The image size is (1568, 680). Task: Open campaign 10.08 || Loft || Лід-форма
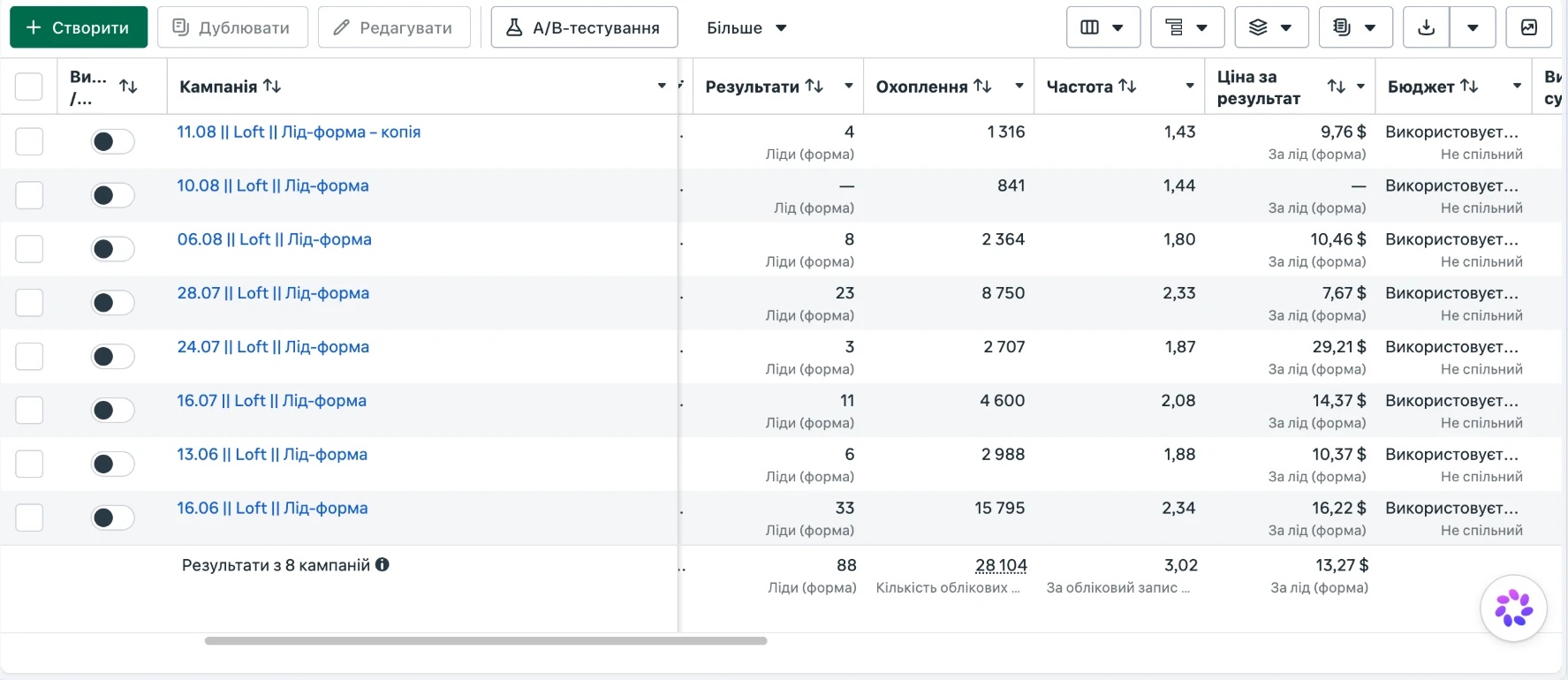click(x=273, y=186)
